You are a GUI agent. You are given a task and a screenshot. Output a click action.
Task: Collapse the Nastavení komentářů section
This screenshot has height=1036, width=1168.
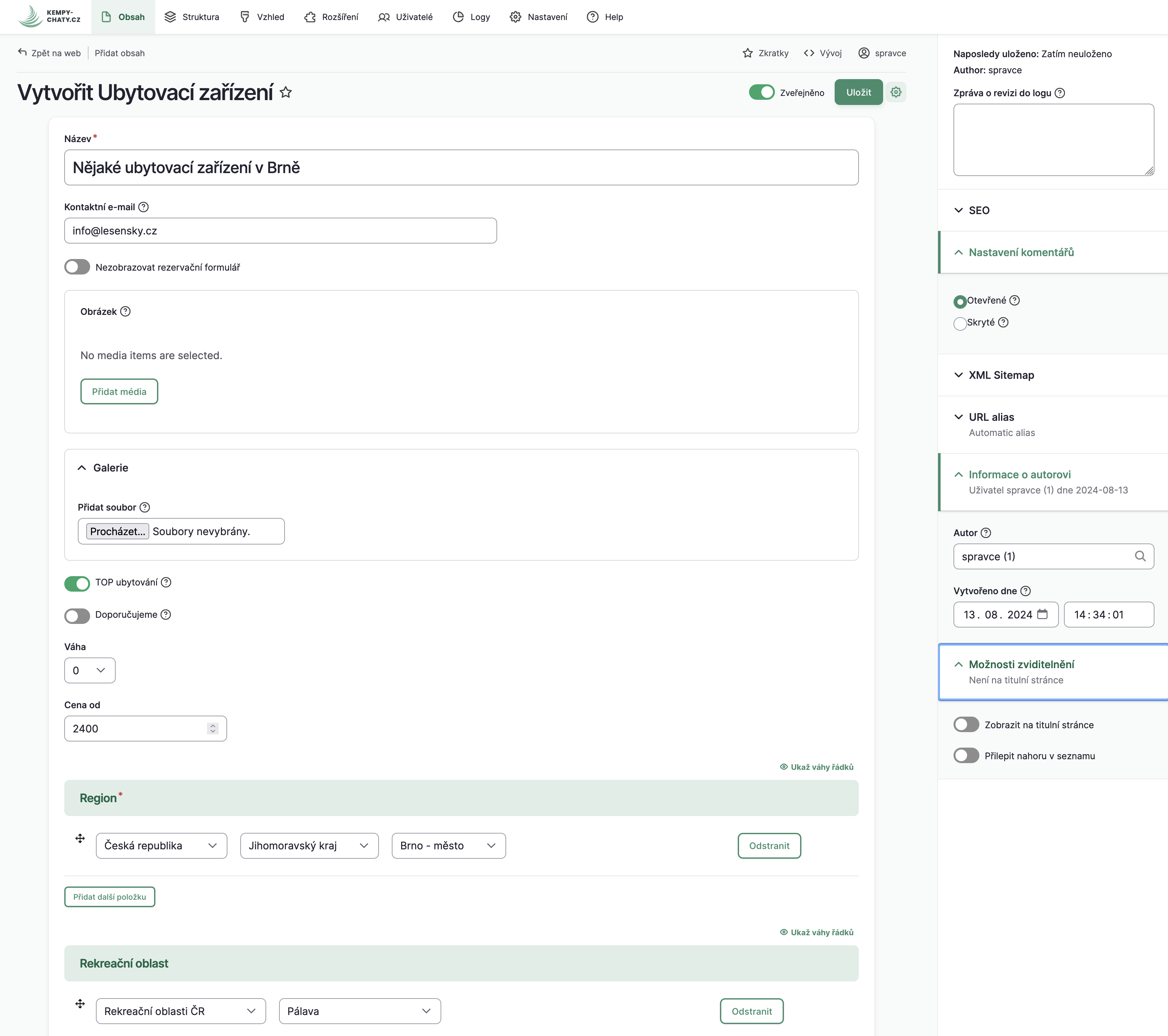pyautogui.click(x=1053, y=252)
